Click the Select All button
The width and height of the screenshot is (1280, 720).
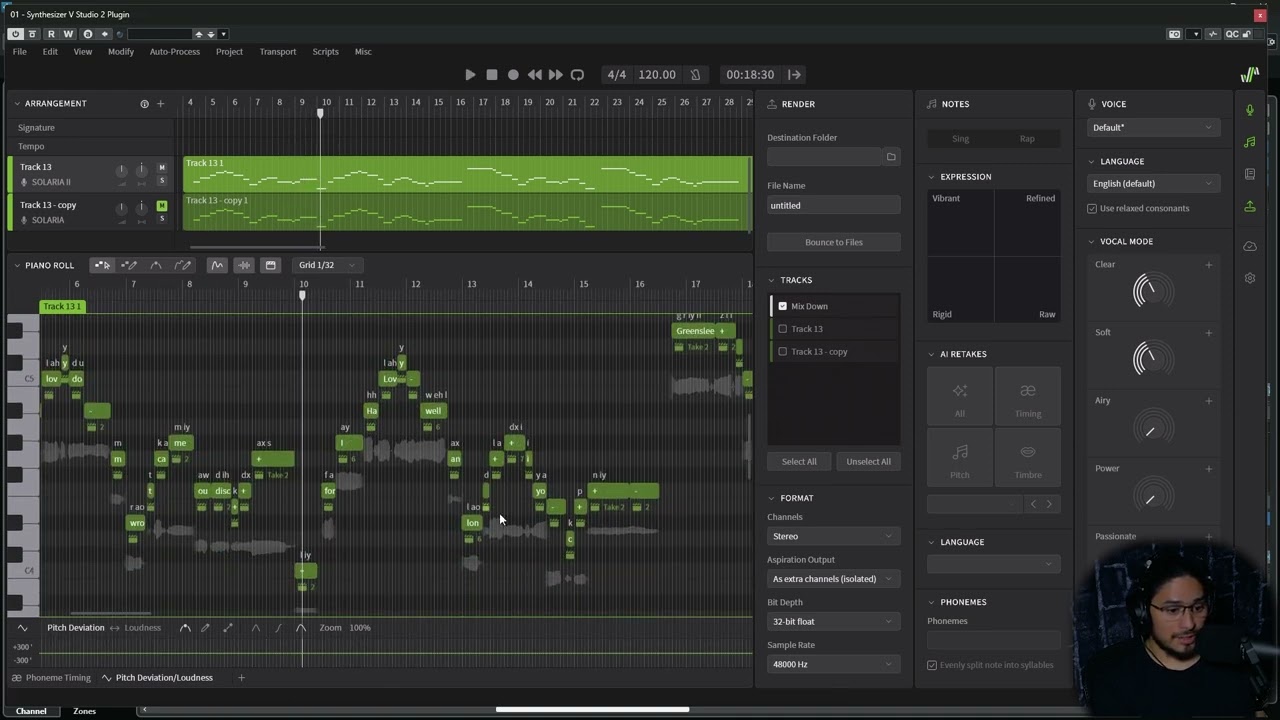(x=798, y=462)
